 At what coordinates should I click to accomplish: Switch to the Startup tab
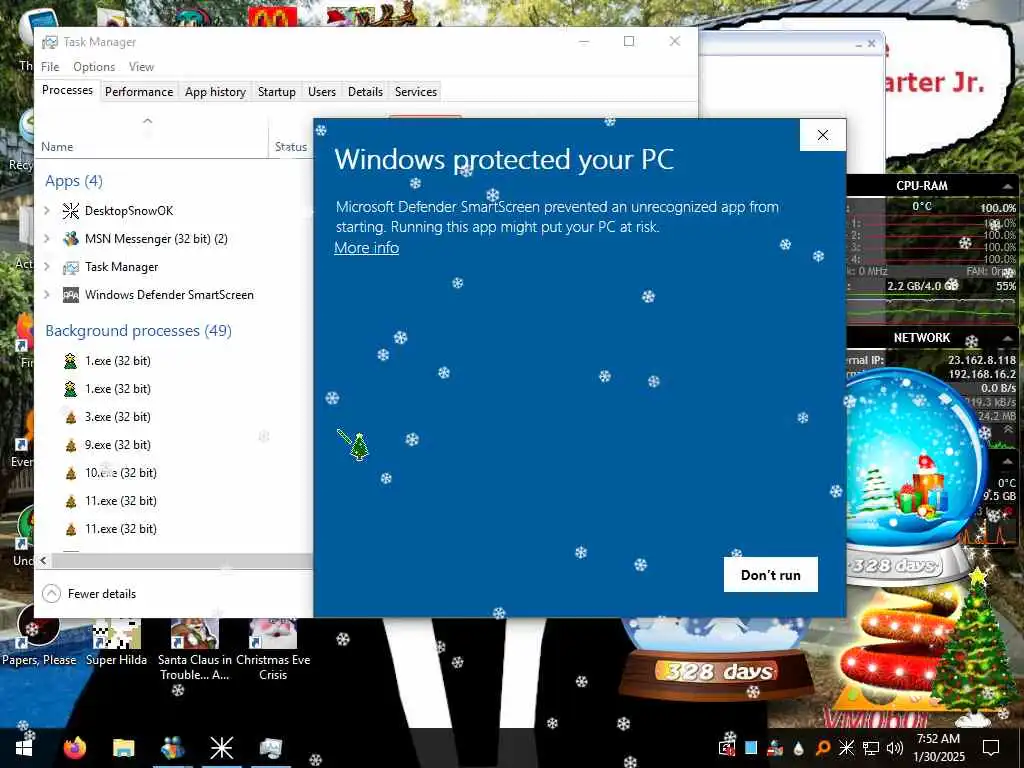tap(277, 92)
